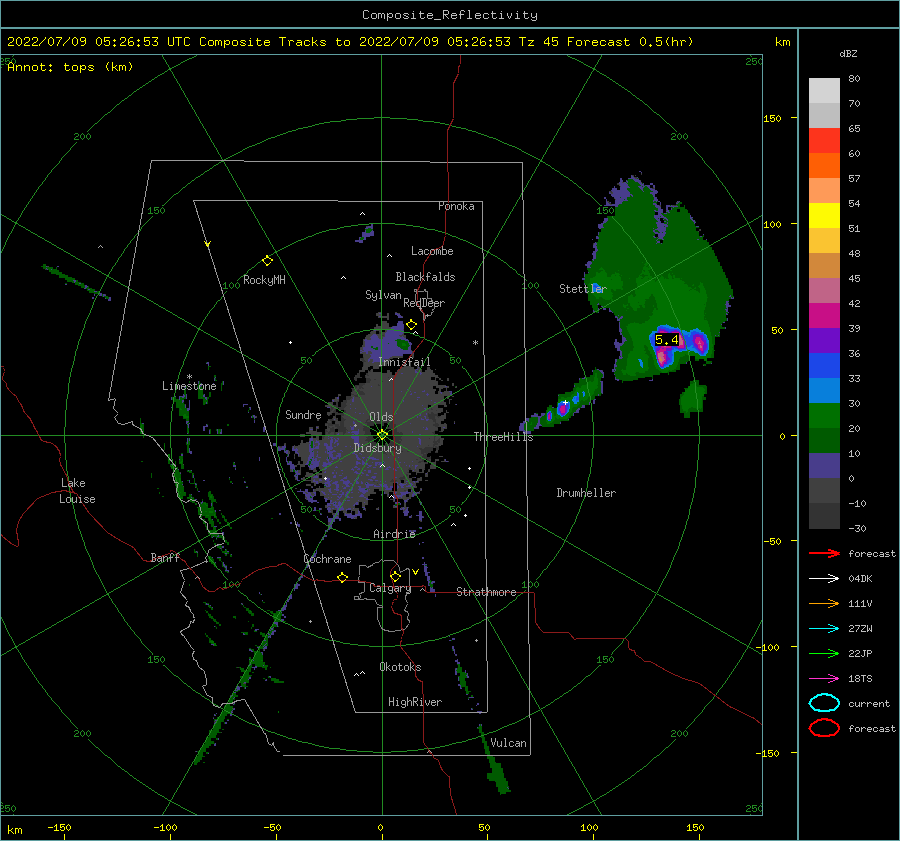This screenshot has width=900, height=841.
Task: Select the magenta 18TS arrow legend icon
Action: [824, 679]
